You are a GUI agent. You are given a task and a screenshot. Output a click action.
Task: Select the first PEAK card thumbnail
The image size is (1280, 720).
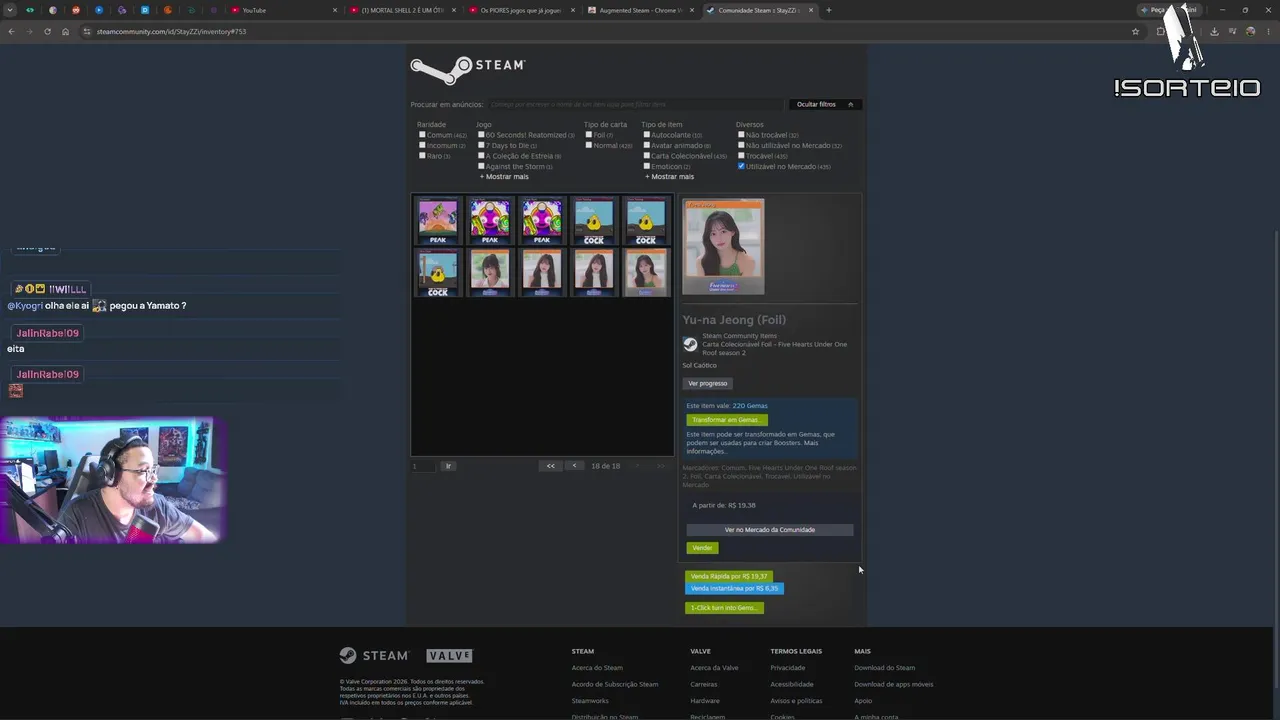pos(438,221)
